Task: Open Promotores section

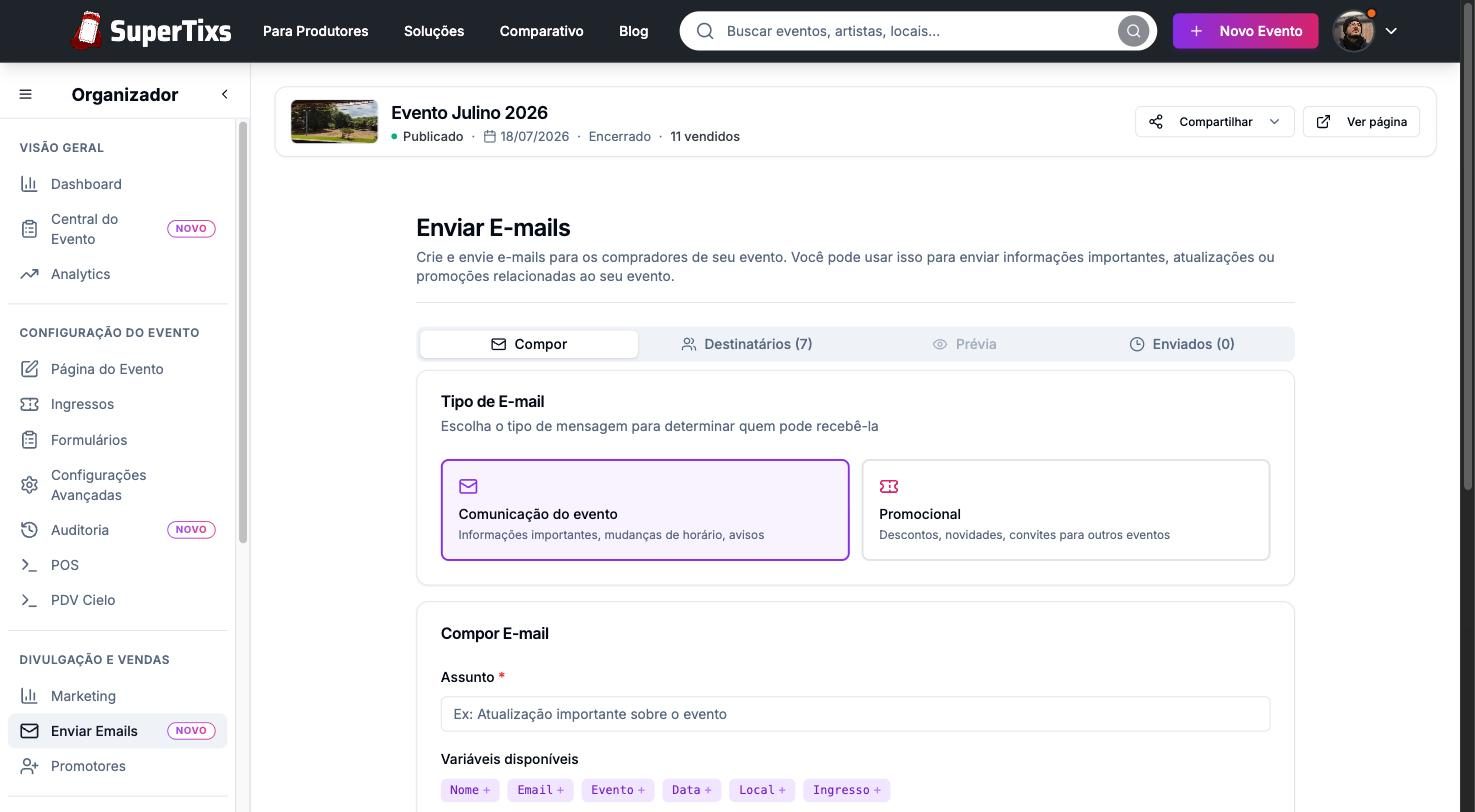Action: [118, 766]
